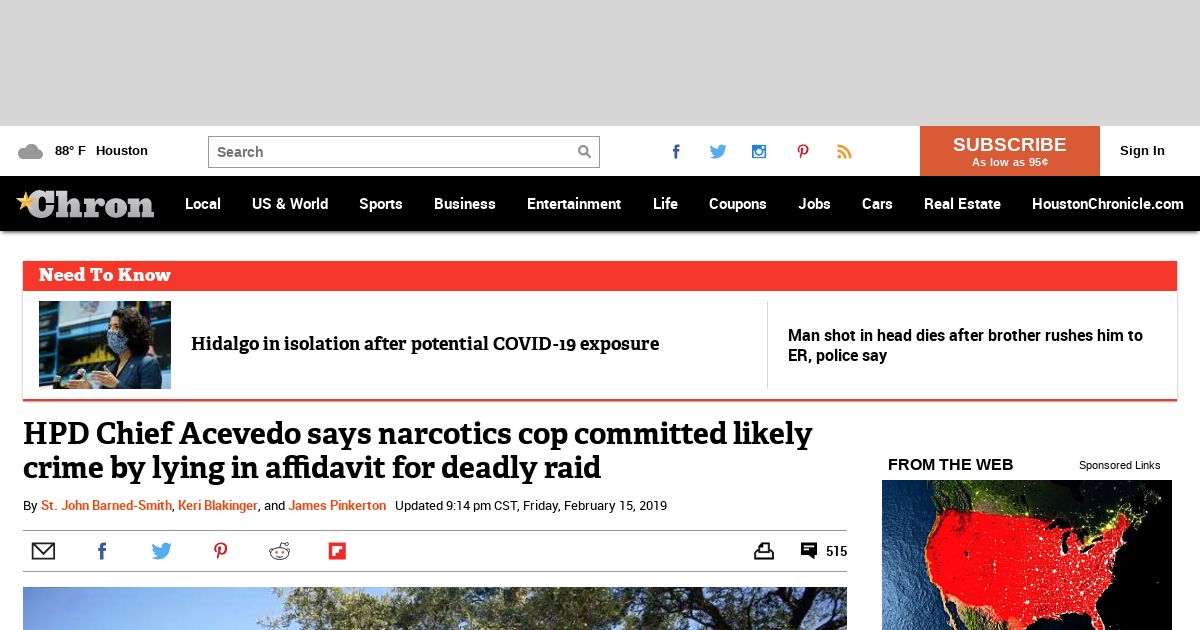Share article on Reddit
The image size is (1200, 630).
[279, 551]
